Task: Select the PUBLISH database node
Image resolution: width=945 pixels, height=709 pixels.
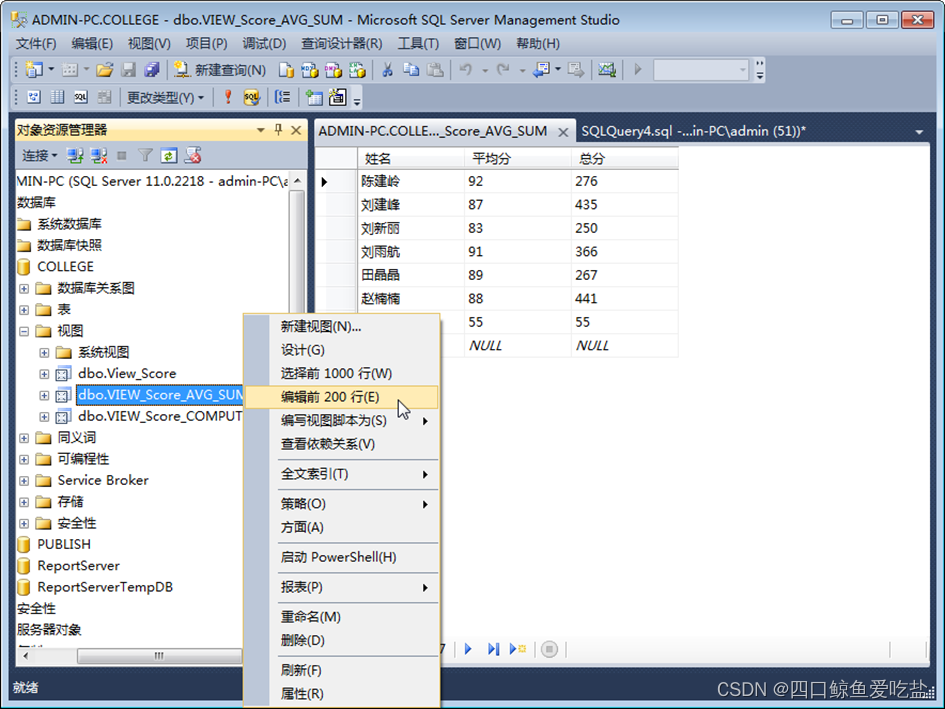Action: tap(64, 544)
